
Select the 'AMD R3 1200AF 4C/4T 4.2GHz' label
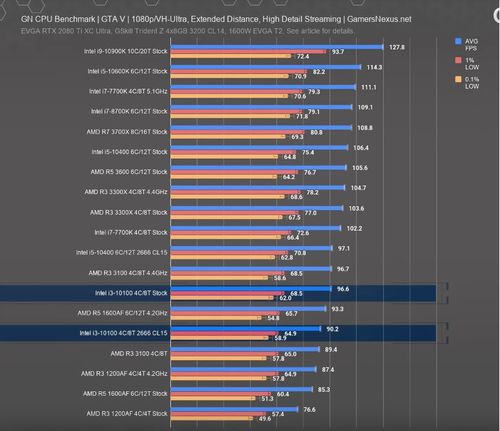[x=124, y=373]
